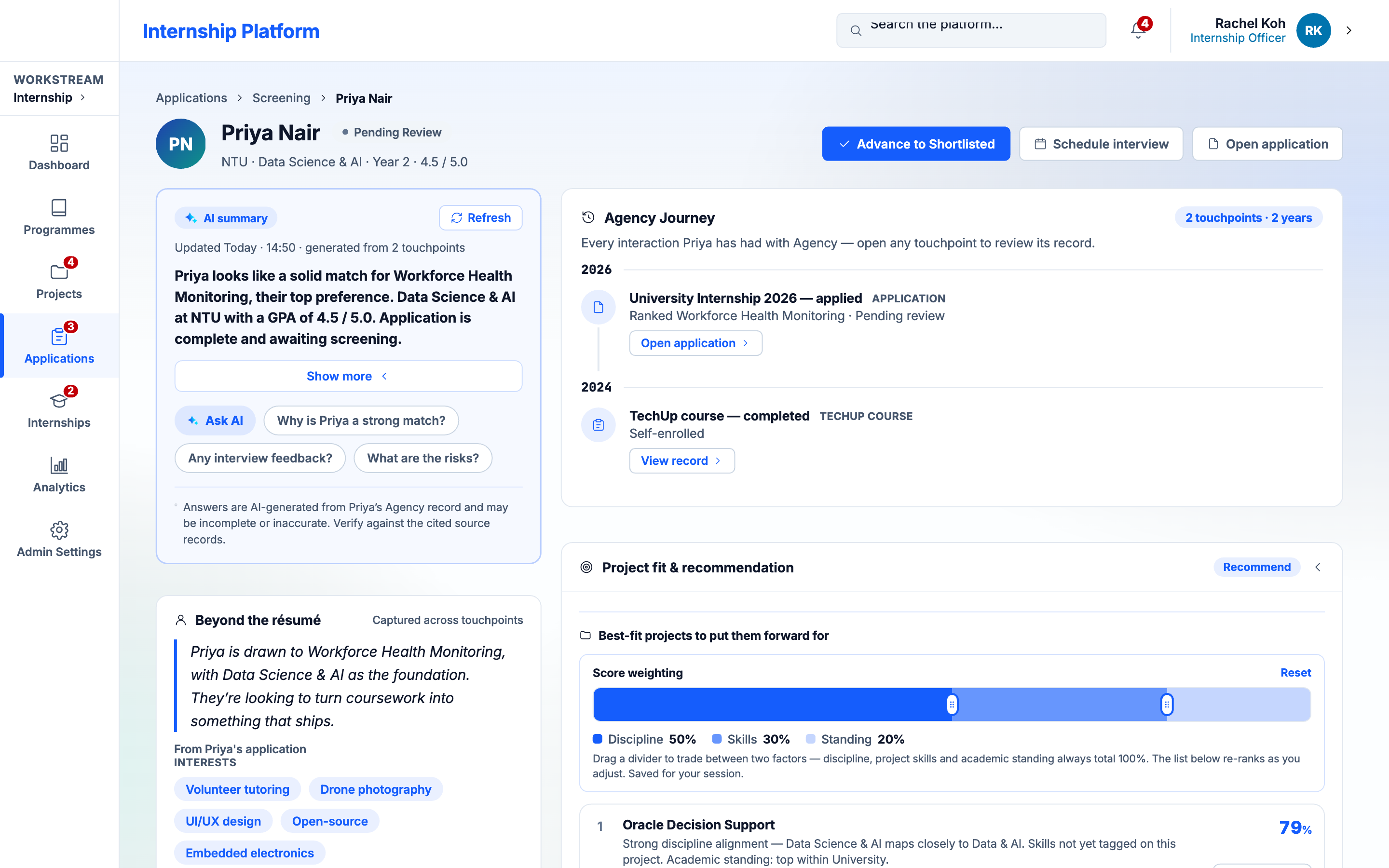1389x868 pixels.
Task: Reset the score weighting
Action: (x=1295, y=672)
